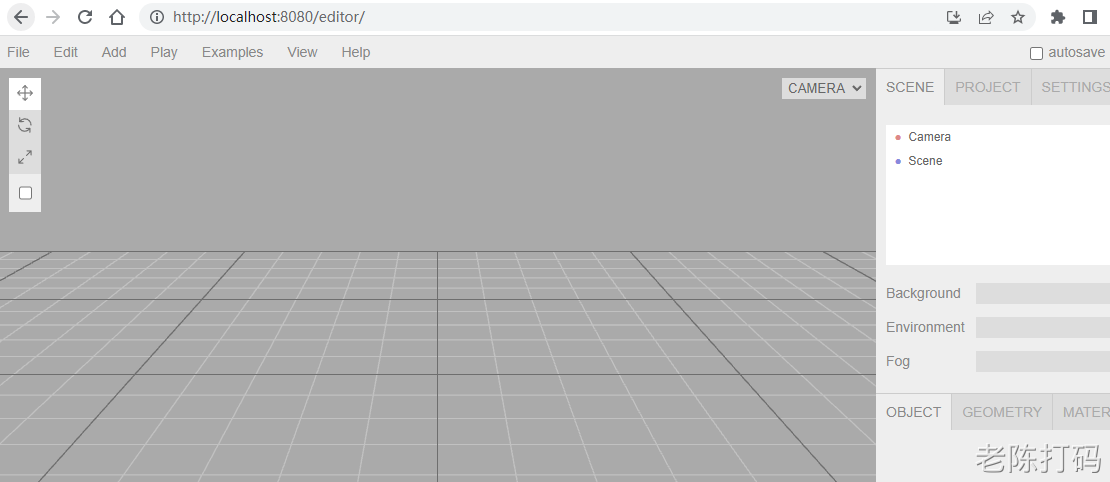Select the rotate tool
The height and width of the screenshot is (482, 1110).
click(25, 125)
